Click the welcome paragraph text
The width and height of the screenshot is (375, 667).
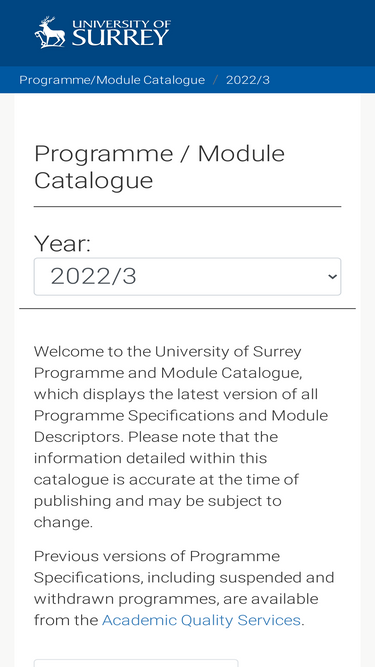pyautogui.click(x=181, y=437)
